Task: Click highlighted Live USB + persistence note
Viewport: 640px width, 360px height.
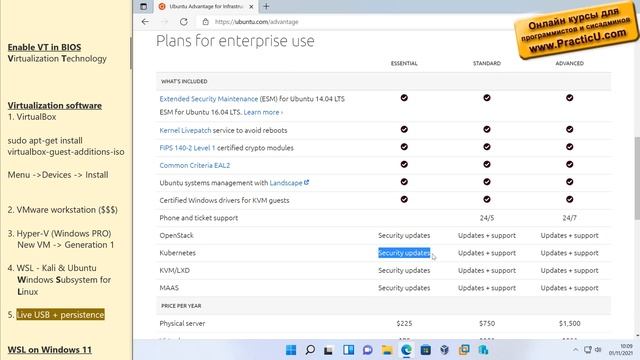Action: 60,315
